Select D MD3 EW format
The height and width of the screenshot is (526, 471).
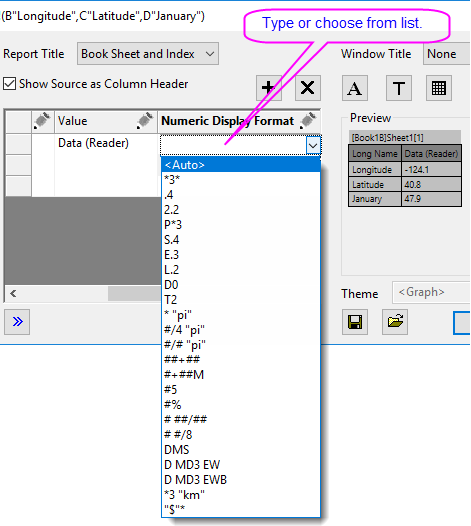click(x=241, y=465)
